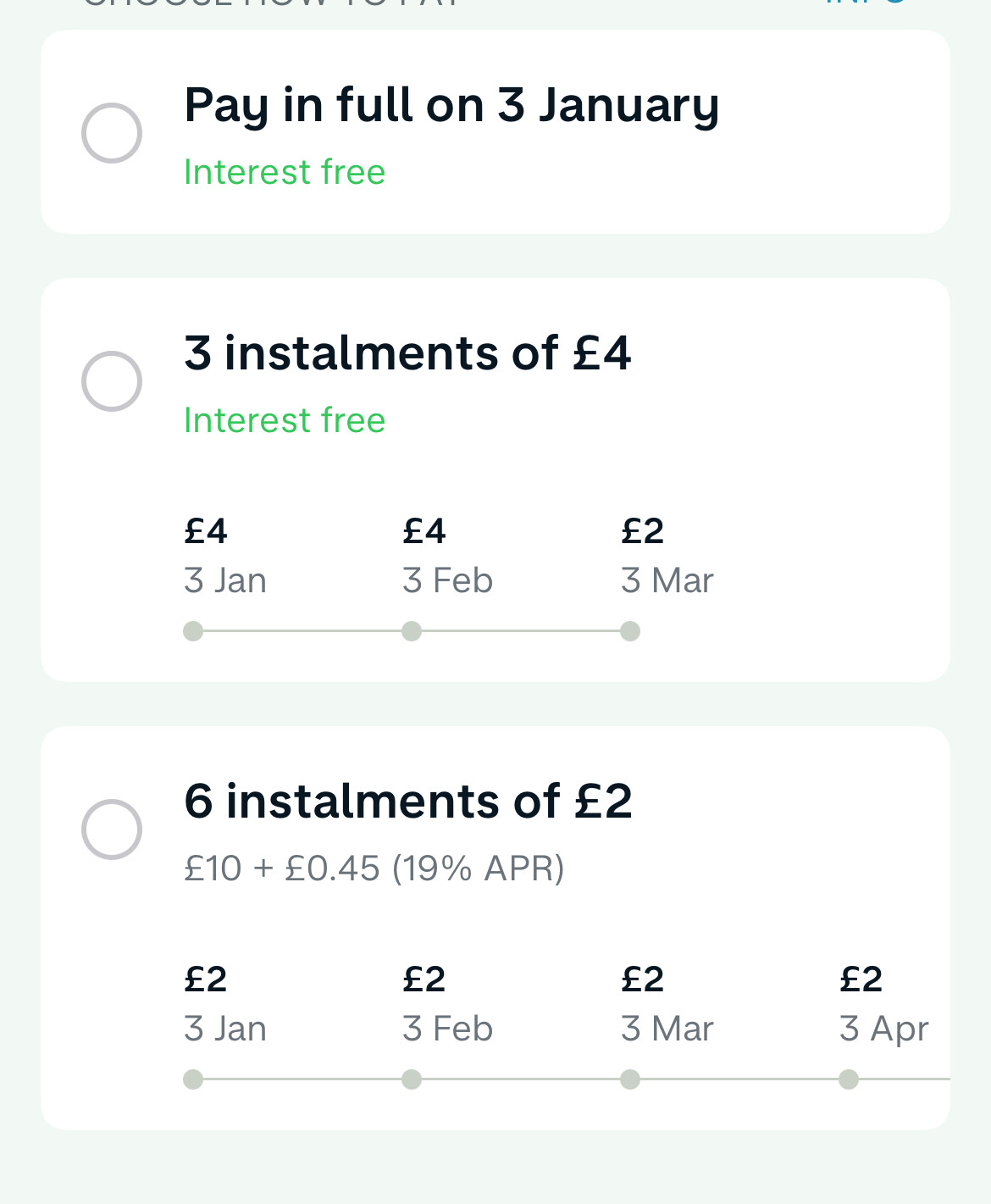Click the 3 Jan dot in 6-instalment timeline
This screenshot has width=991, height=1204.
193,1079
